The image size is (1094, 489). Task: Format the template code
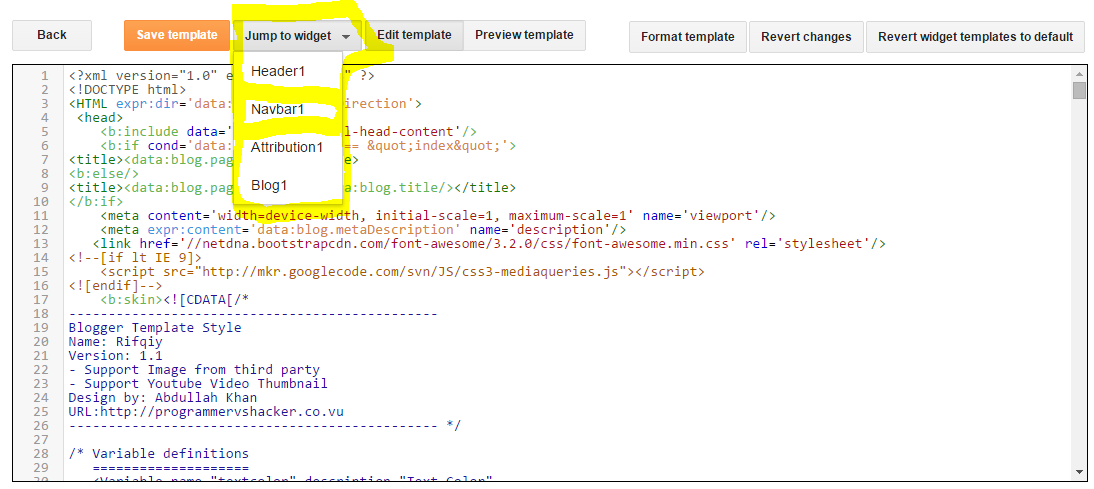coord(687,37)
